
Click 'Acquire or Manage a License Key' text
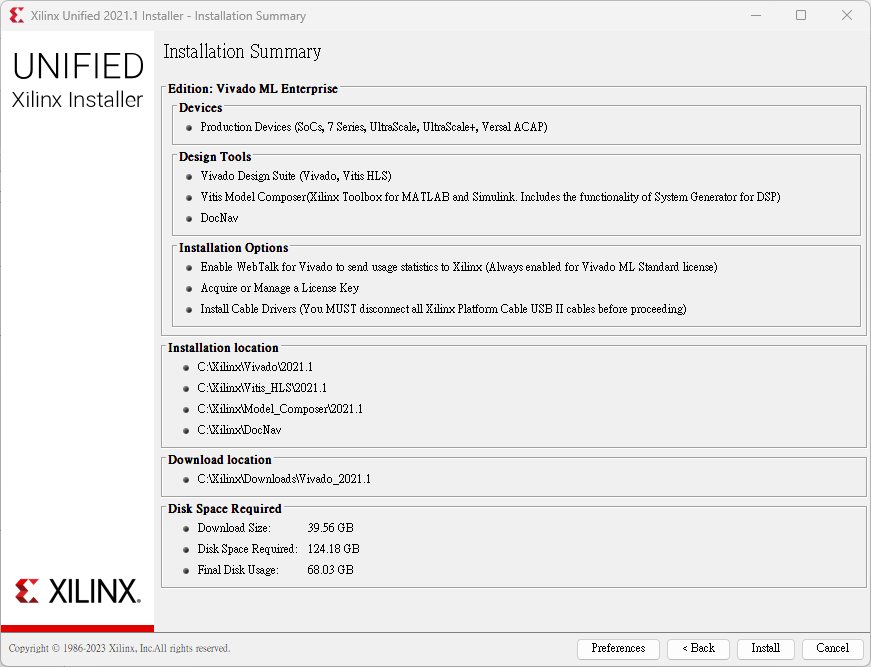point(279,288)
